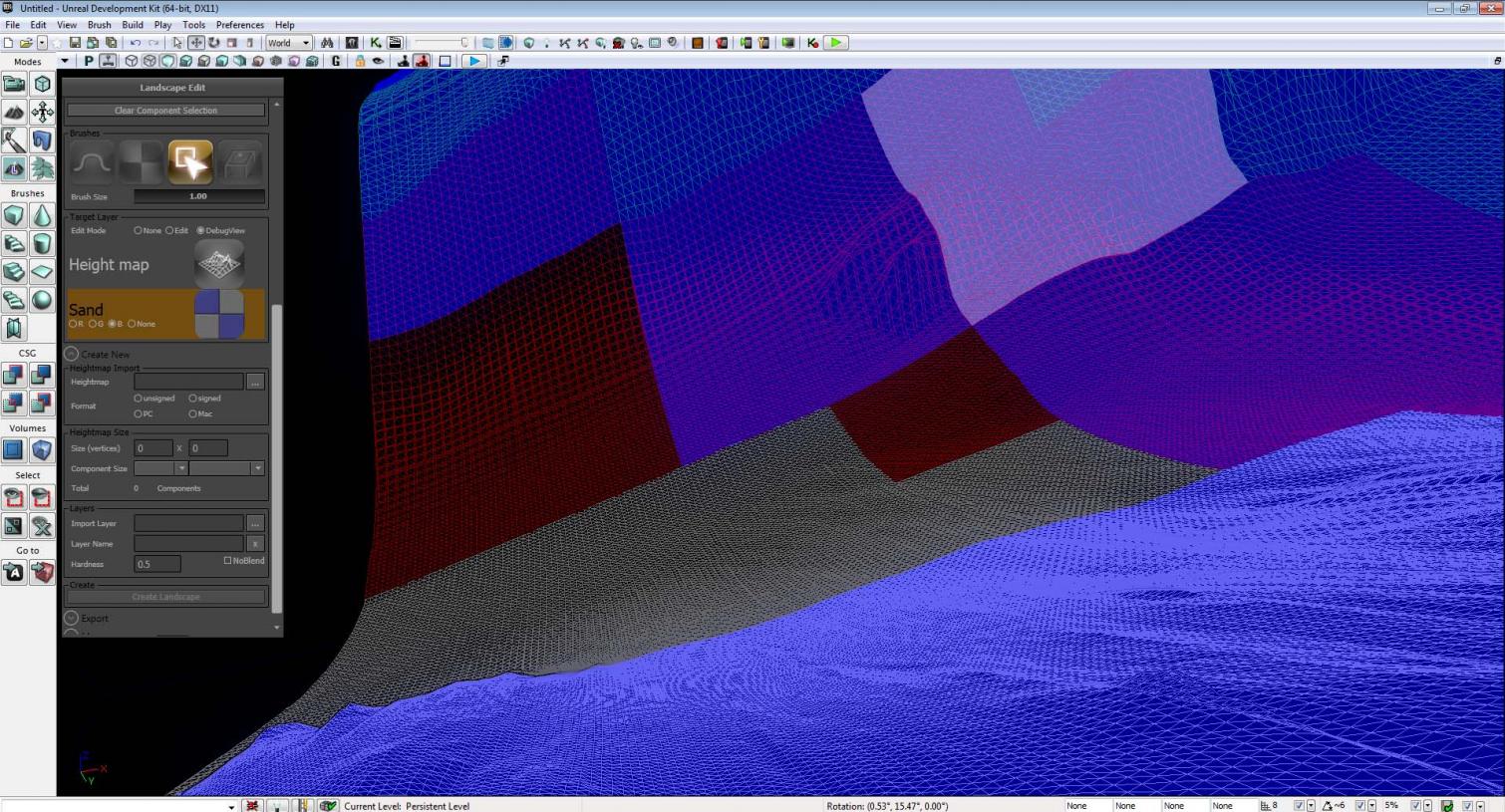Image resolution: width=1505 pixels, height=812 pixels.
Task: Expand the Component Size dropdown
Action: tap(183, 468)
